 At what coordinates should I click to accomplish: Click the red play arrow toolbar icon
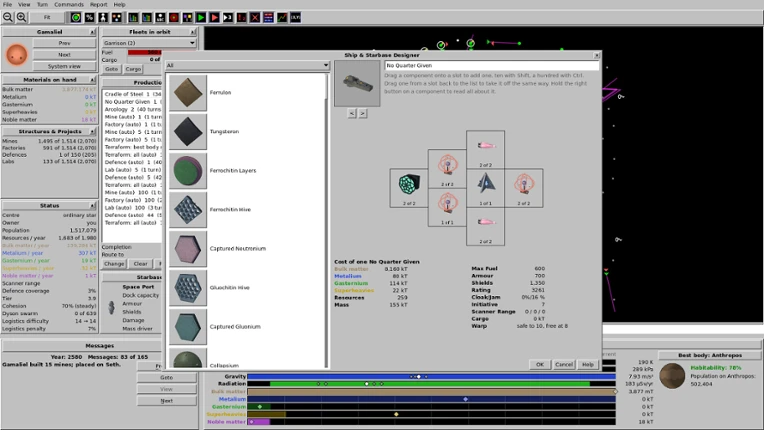tap(214, 18)
